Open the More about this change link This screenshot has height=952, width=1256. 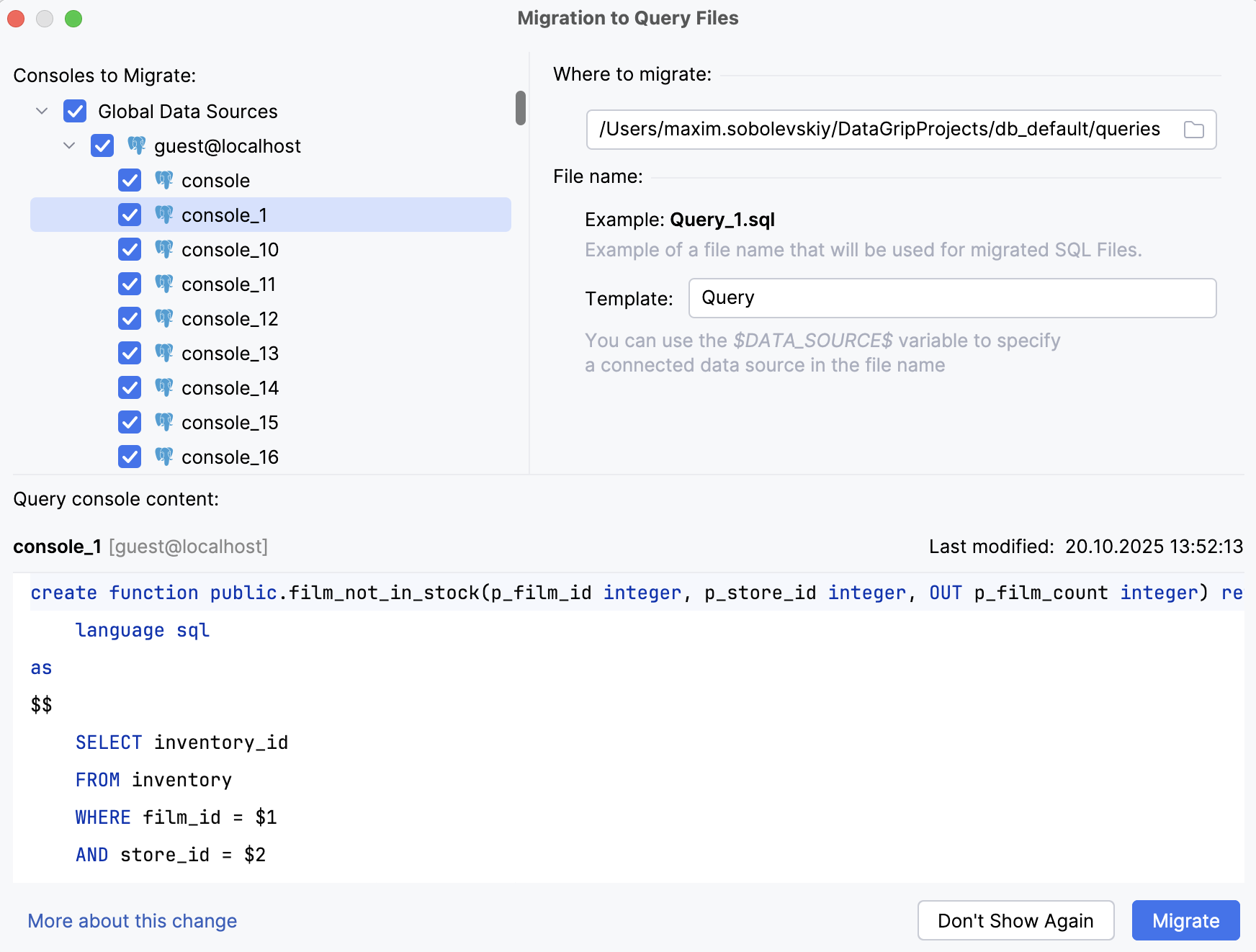pos(133,921)
